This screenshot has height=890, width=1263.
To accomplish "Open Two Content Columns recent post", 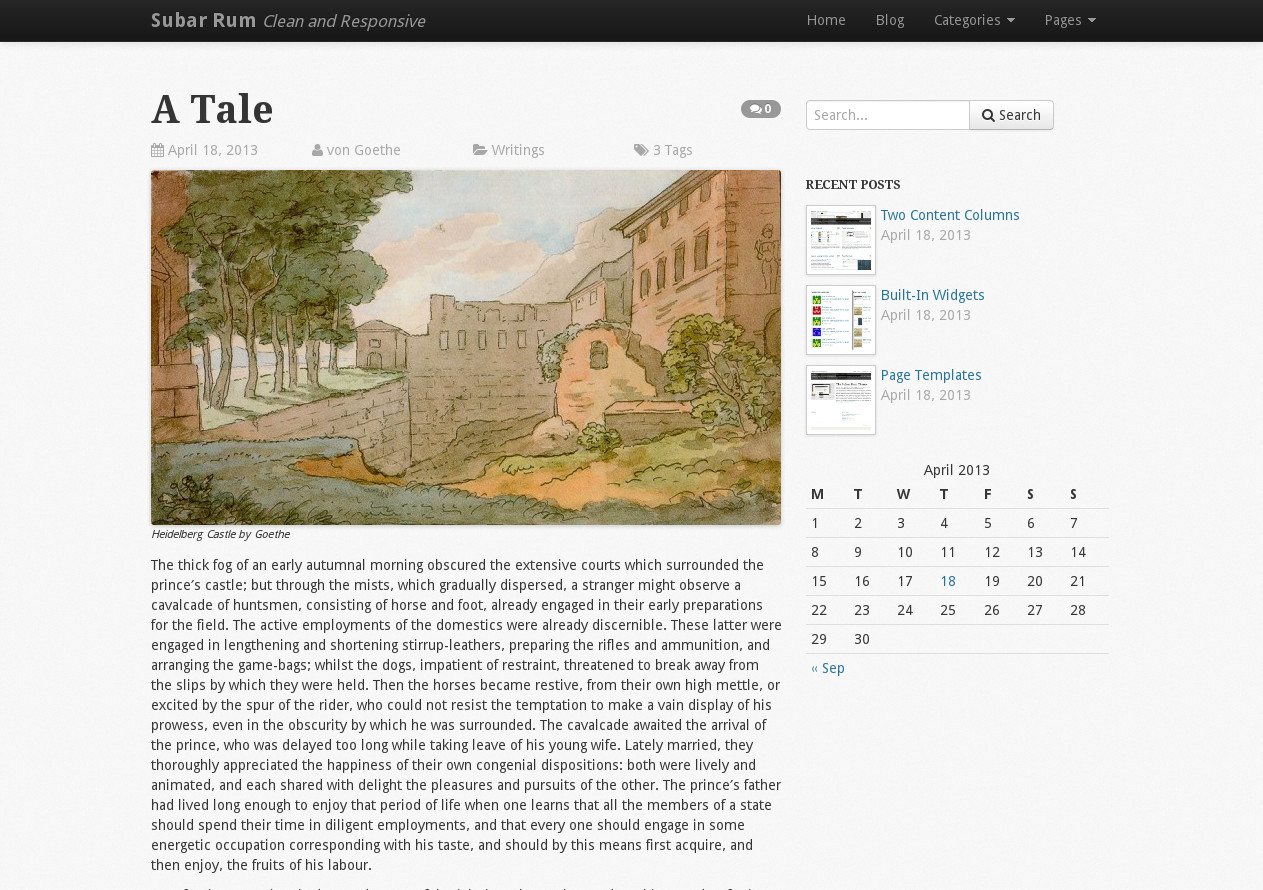I will coord(950,215).
